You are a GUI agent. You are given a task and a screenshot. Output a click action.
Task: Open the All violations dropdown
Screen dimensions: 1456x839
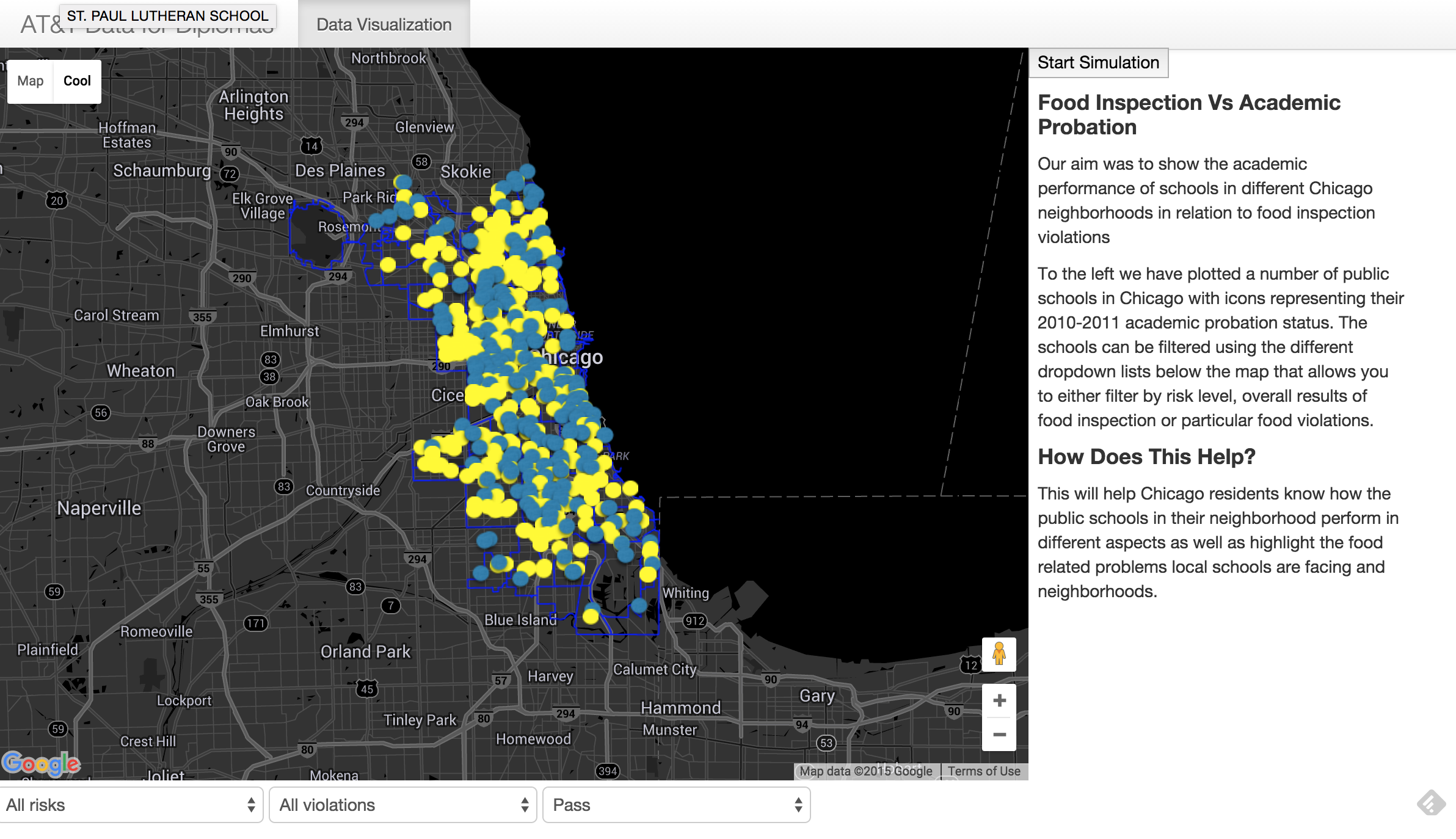pyautogui.click(x=403, y=805)
